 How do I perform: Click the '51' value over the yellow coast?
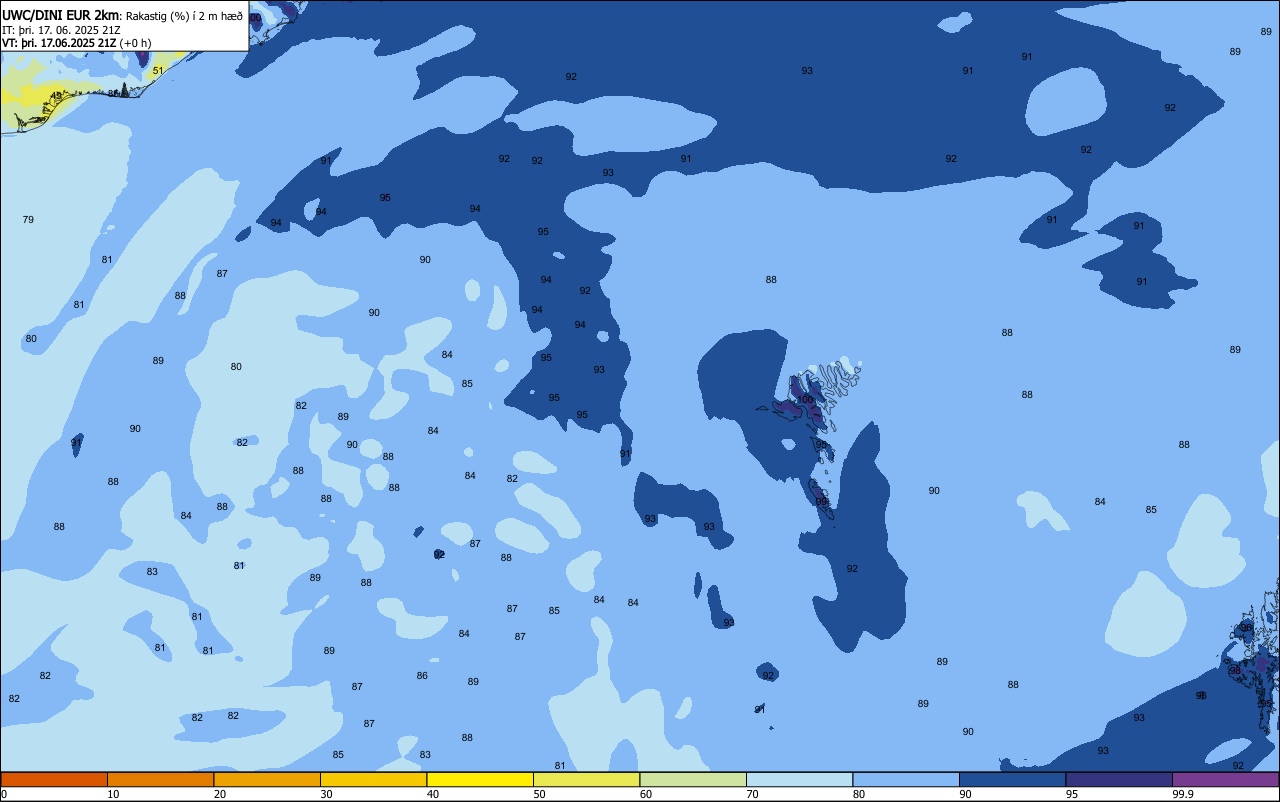tap(158, 71)
